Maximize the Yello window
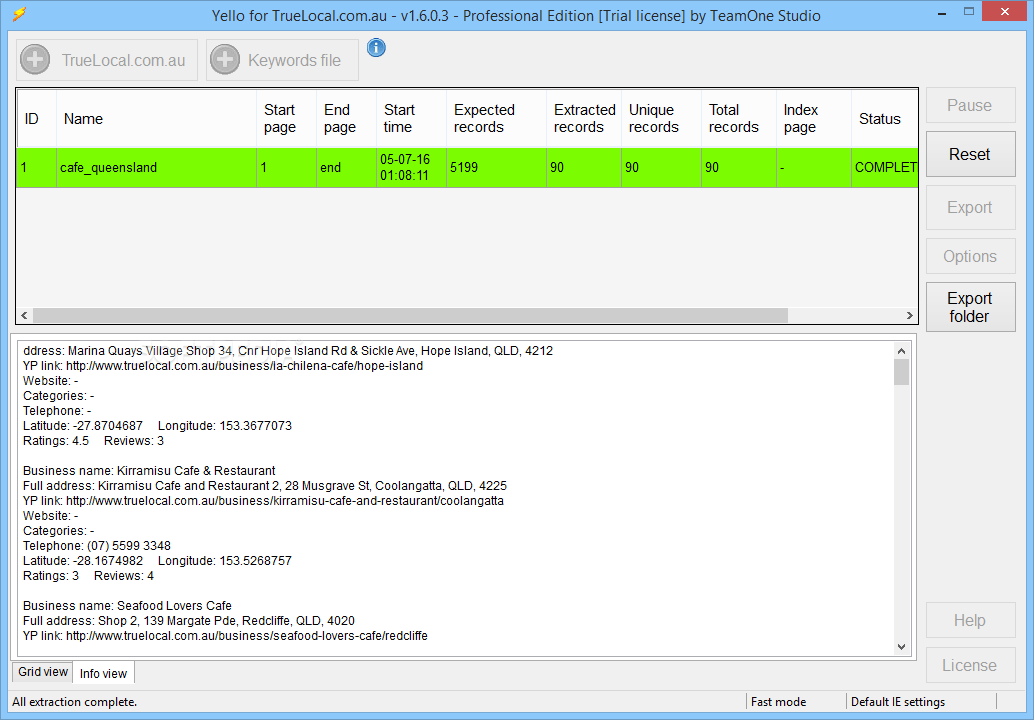 tap(969, 11)
